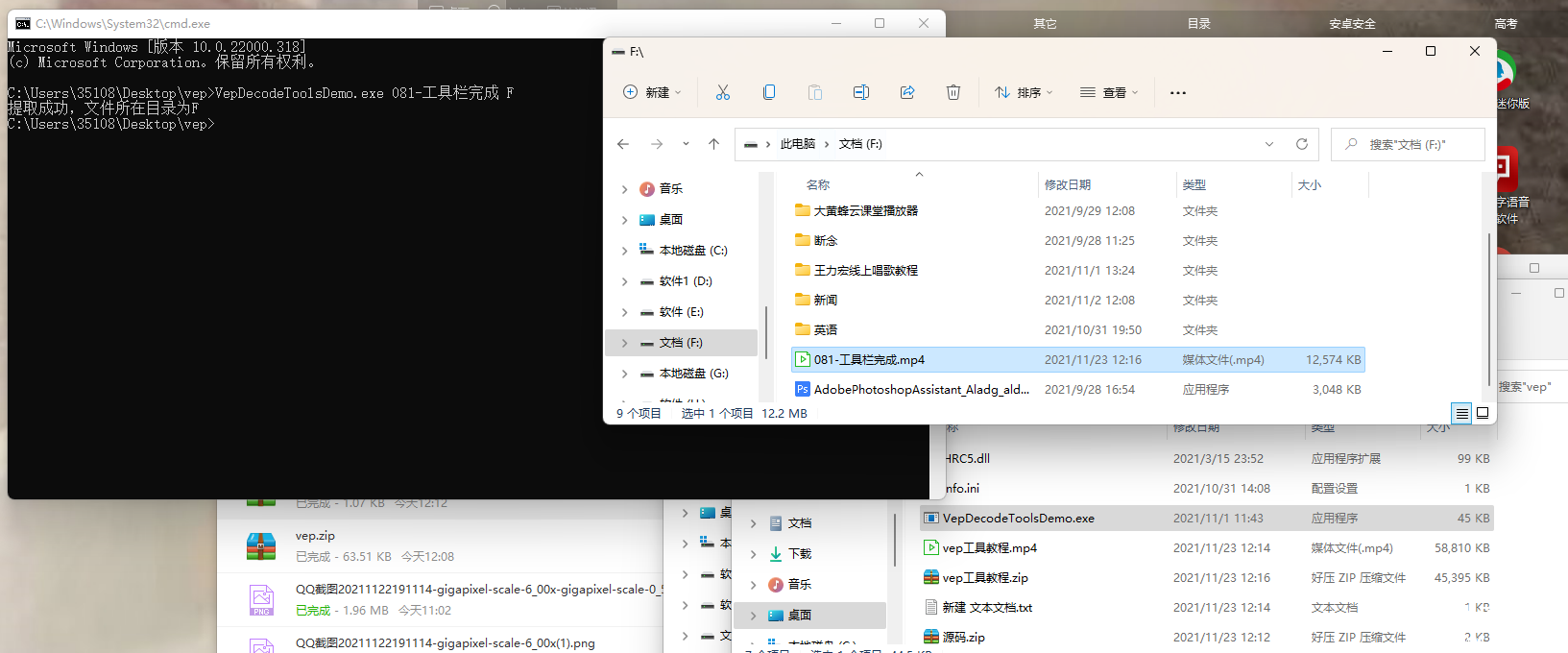Viewport: 1568px width, 653px height.
Task: Click the 王力宏线上唱歌教程 folder icon
Action: [803, 270]
